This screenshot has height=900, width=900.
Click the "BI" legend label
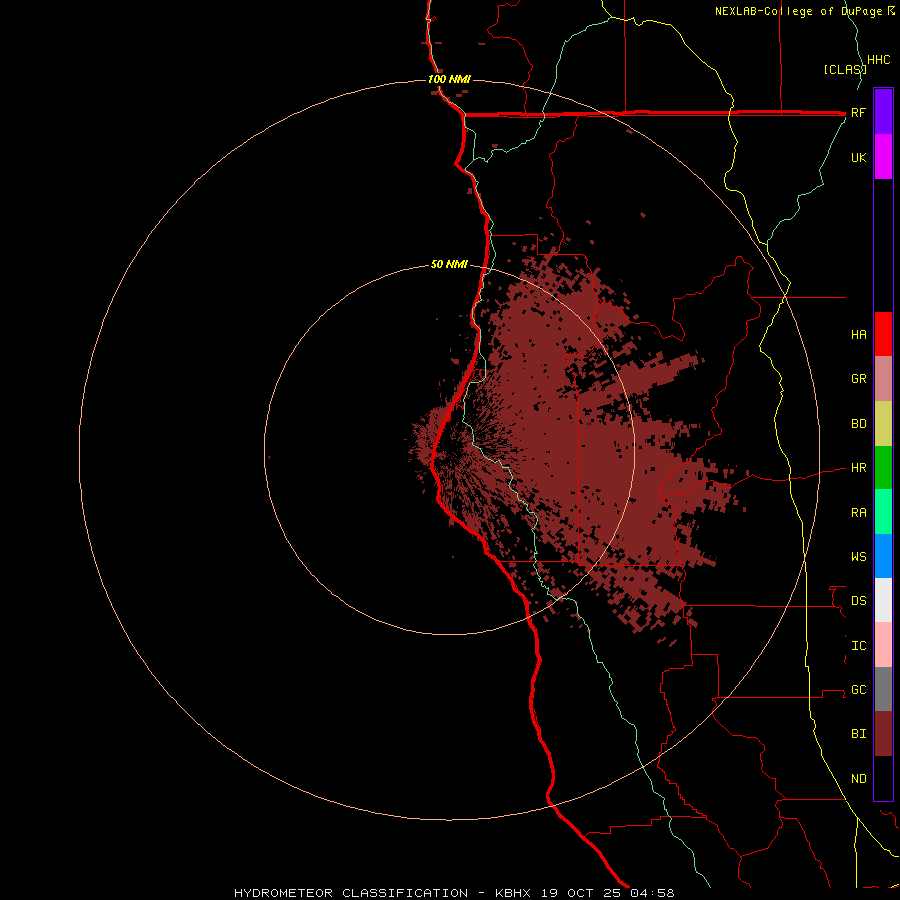[x=858, y=734]
